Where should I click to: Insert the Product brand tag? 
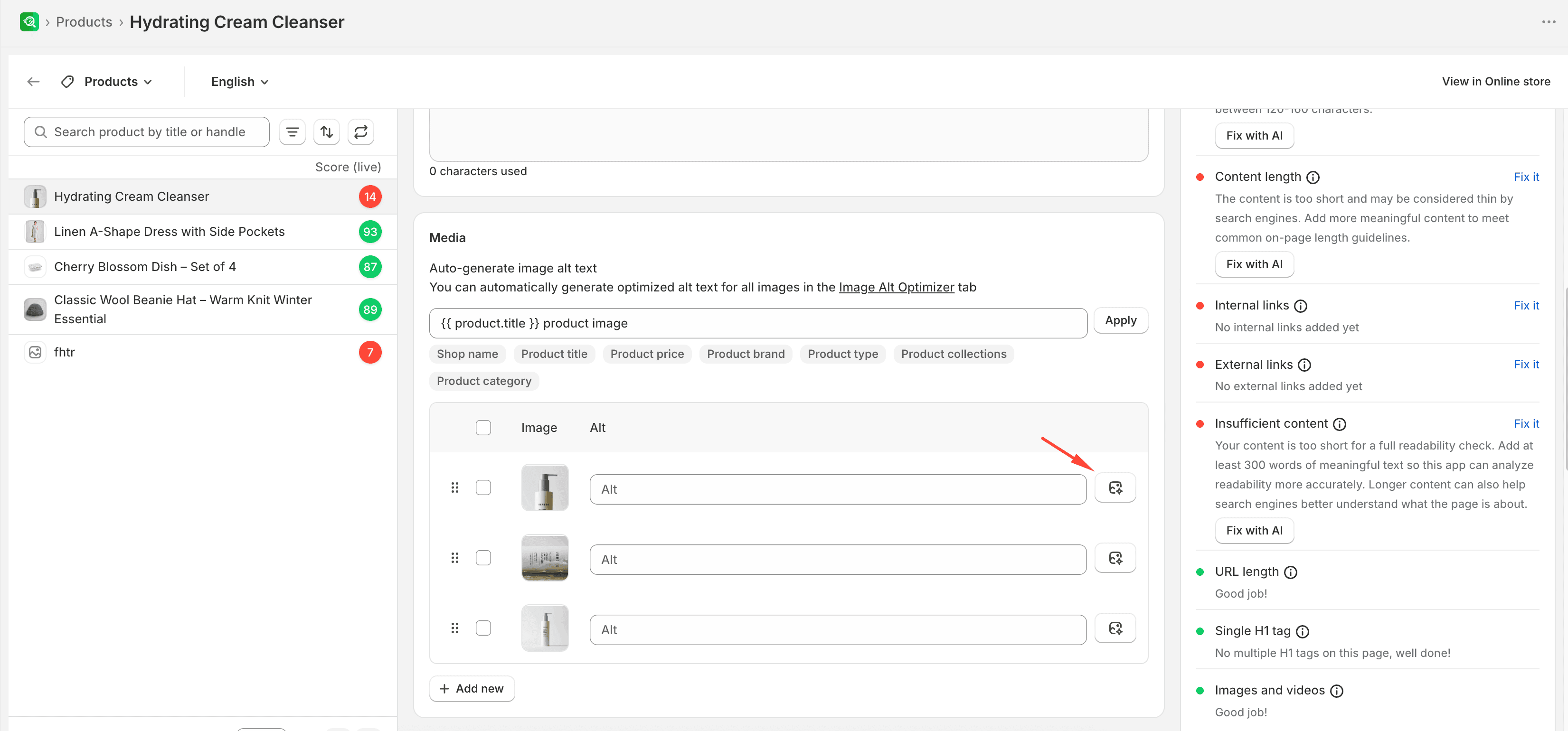[x=746, y=354]
